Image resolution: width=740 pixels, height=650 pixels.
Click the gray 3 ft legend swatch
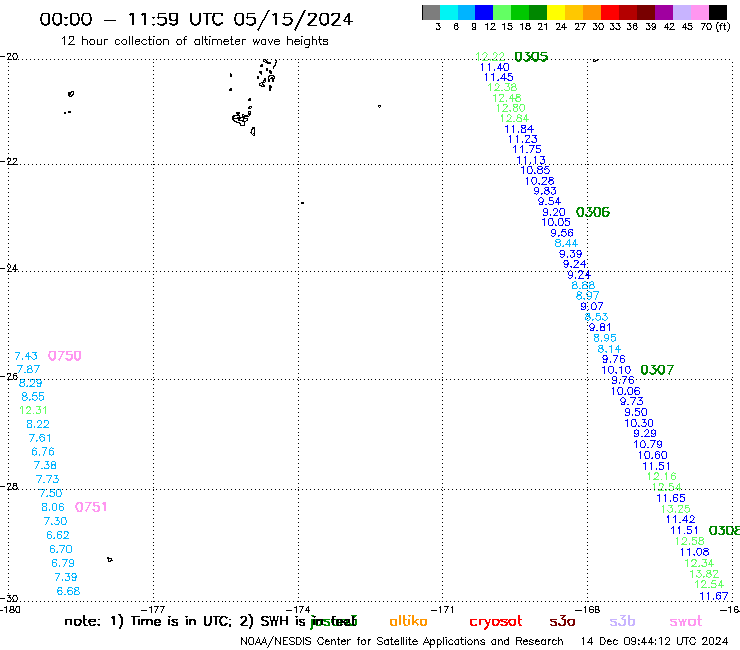[431, 12]
